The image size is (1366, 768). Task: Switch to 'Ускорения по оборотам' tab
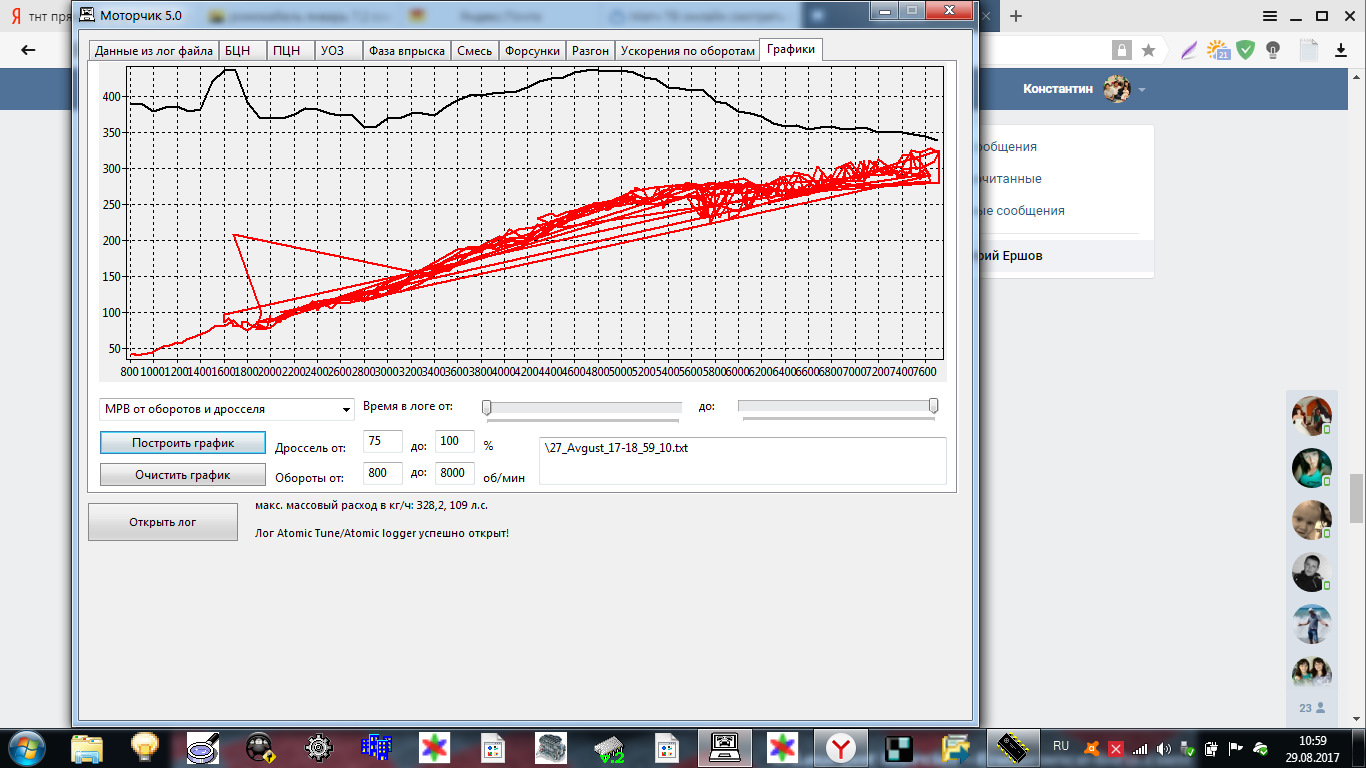click(x=687, y=51)
